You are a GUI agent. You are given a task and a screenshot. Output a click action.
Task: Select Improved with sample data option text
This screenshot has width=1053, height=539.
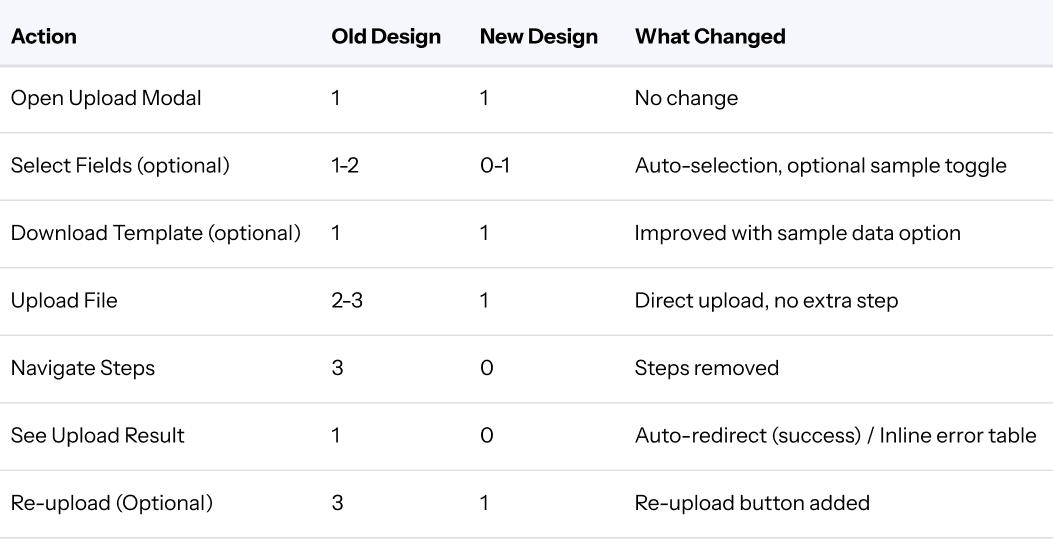click(798, 233)
